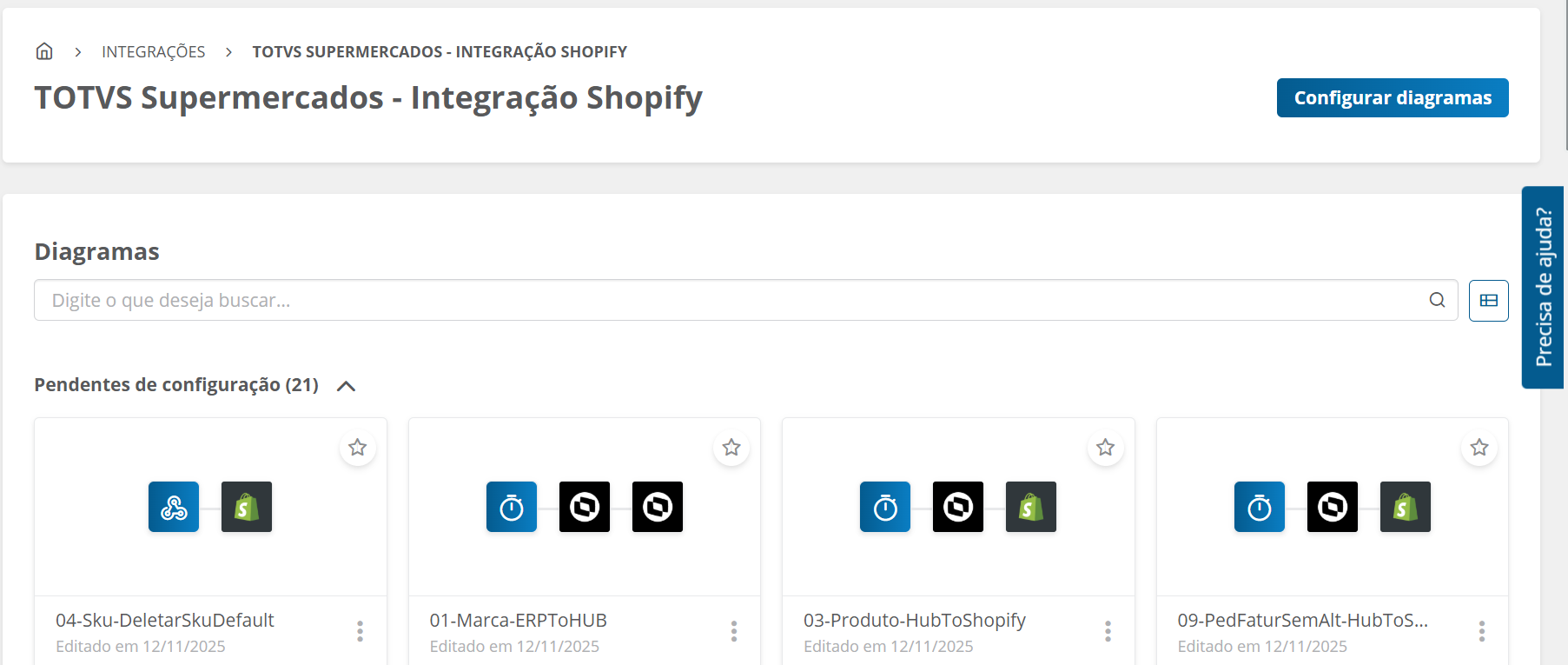Click Shopify icon in 03-Produto-HubToShopify card
Viewport: 1568px width, 665px height.
(1031, 507)
